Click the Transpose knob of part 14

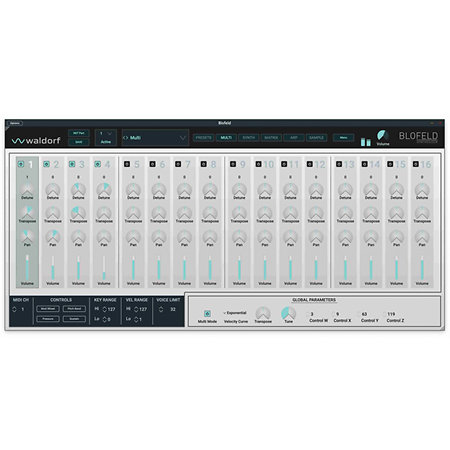point(371,212)
